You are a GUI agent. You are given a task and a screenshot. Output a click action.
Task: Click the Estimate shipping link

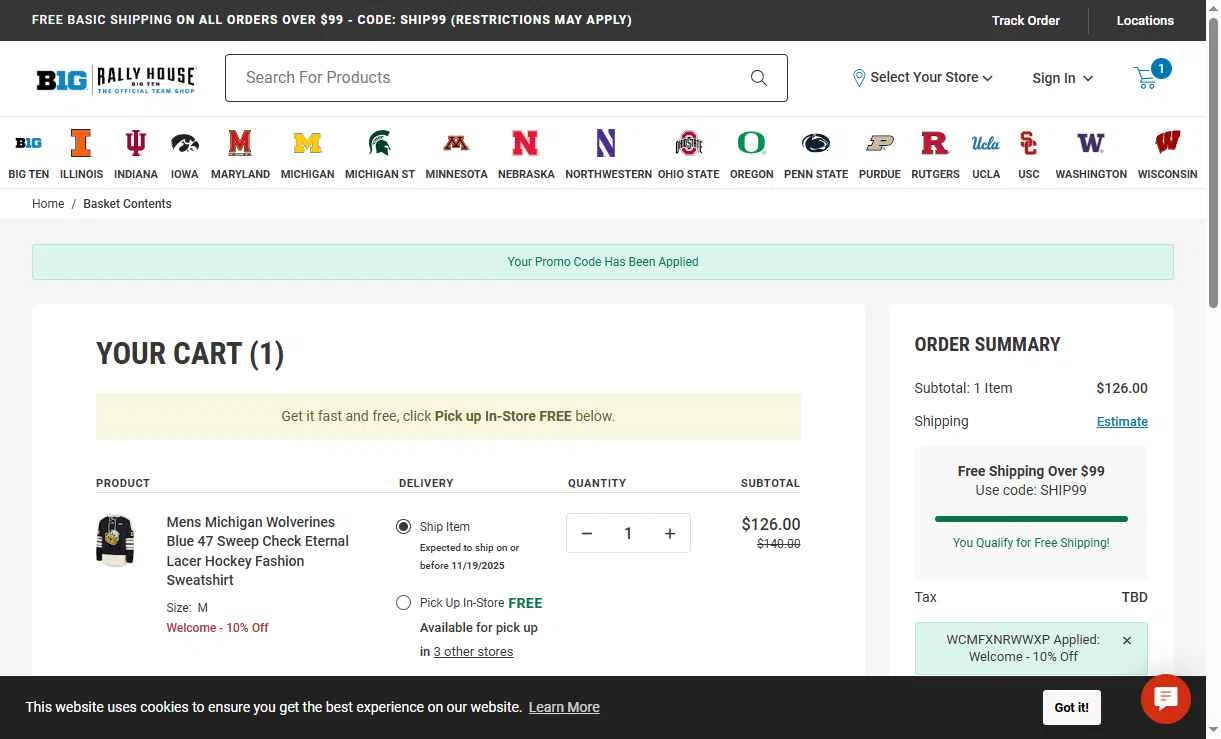pyautogui.click(x=1122, y=422)
